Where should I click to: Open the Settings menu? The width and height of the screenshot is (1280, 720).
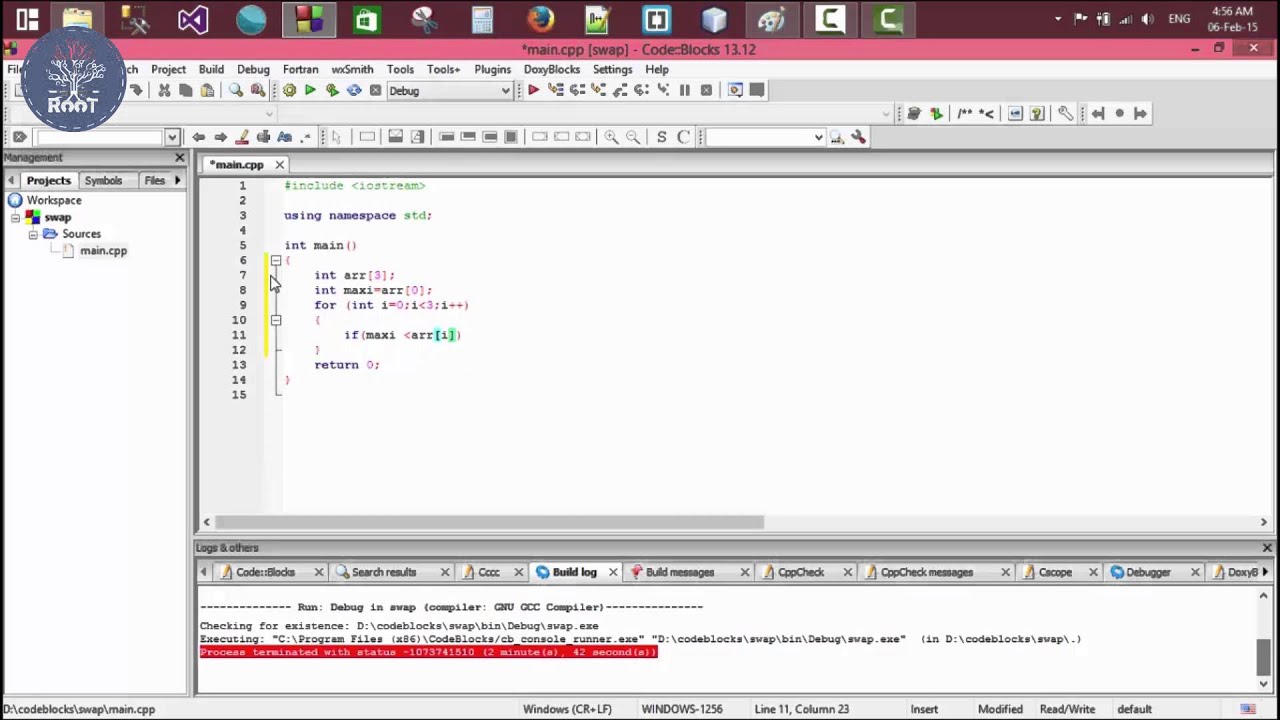tap(612, 69)
